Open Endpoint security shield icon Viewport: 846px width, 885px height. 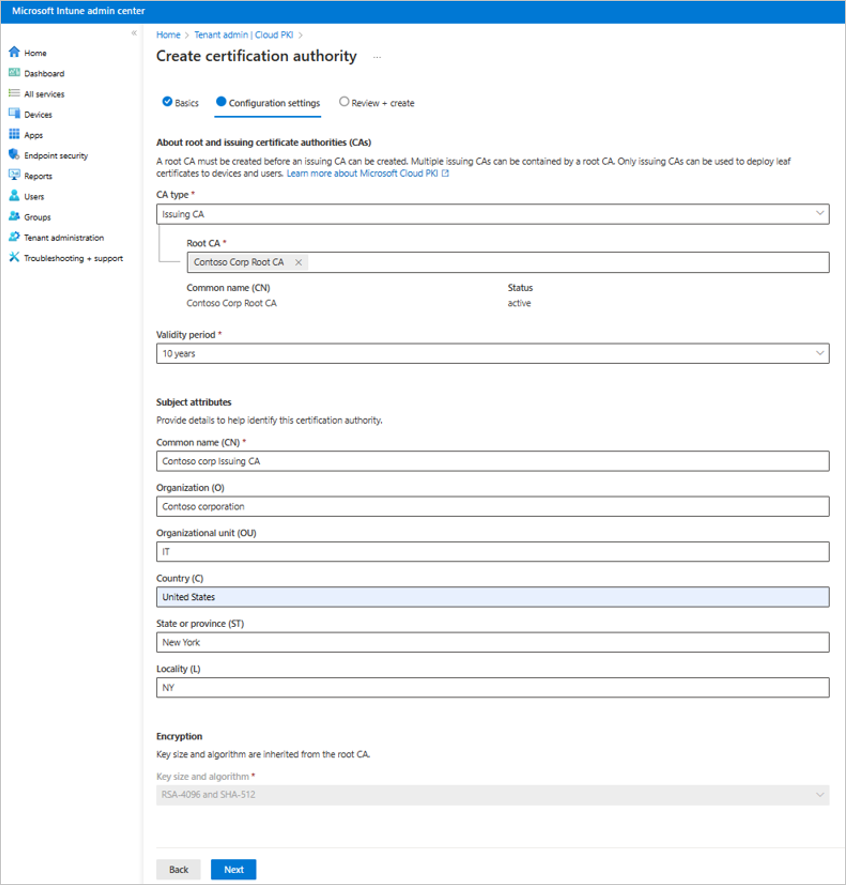pyautogui.click(x=14, y=155)
